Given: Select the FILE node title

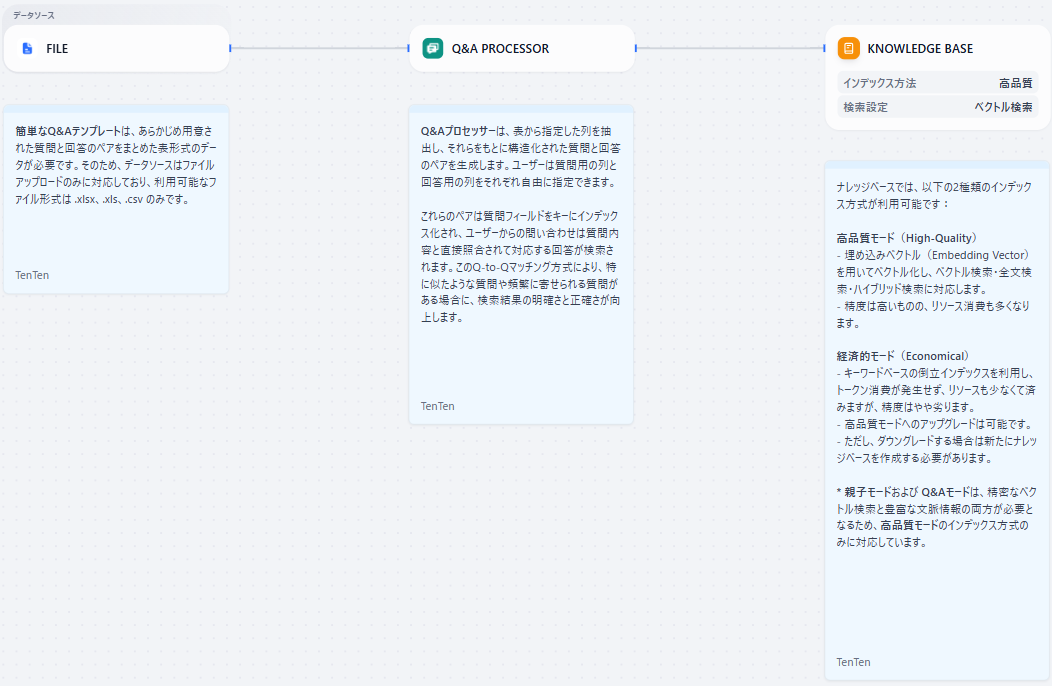Looking at the screenshot, I should click(57, 48).
